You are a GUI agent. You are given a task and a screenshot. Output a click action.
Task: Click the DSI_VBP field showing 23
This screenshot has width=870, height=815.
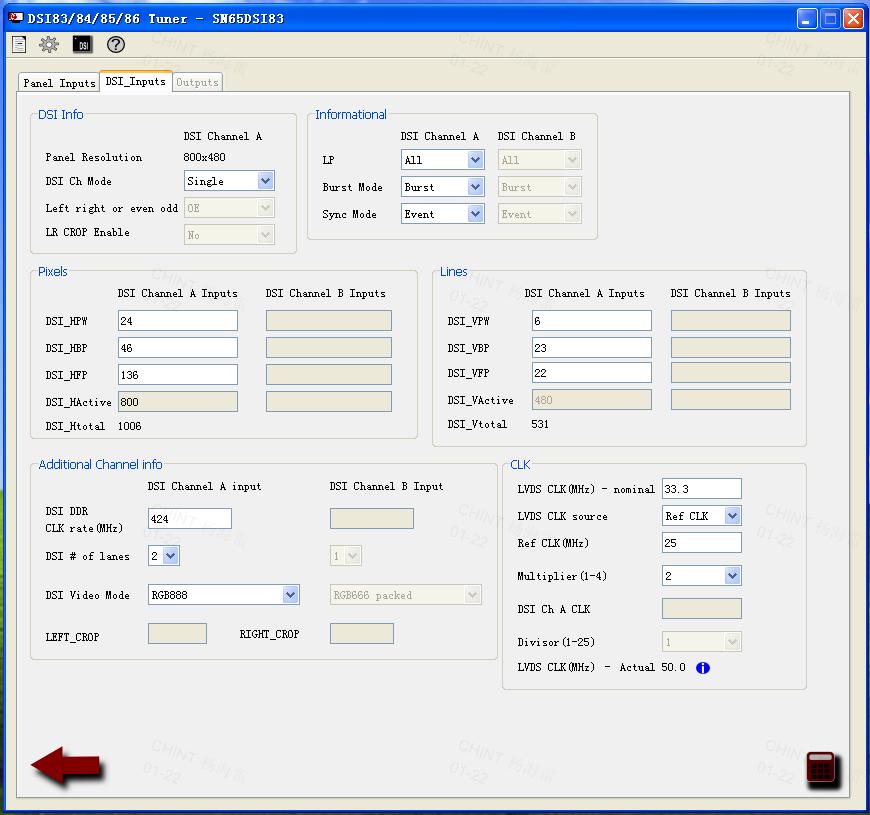(591, 348)
